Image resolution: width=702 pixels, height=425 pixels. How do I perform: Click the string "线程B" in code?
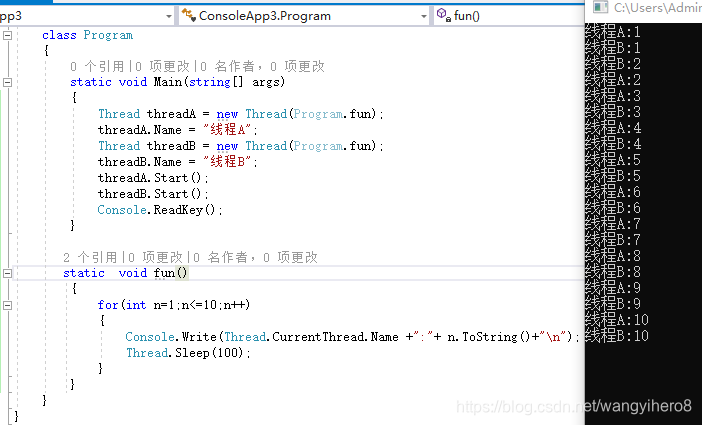pyautogui.click(x=227, y=162)
